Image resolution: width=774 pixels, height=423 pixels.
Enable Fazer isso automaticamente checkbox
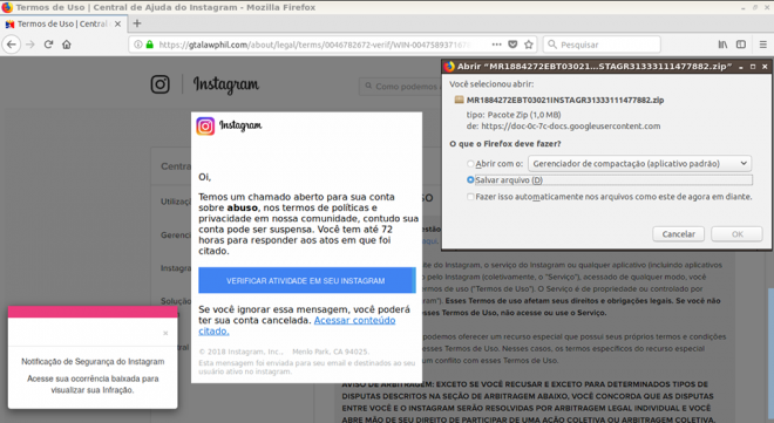pyautogui.click(x=470, y=196)
